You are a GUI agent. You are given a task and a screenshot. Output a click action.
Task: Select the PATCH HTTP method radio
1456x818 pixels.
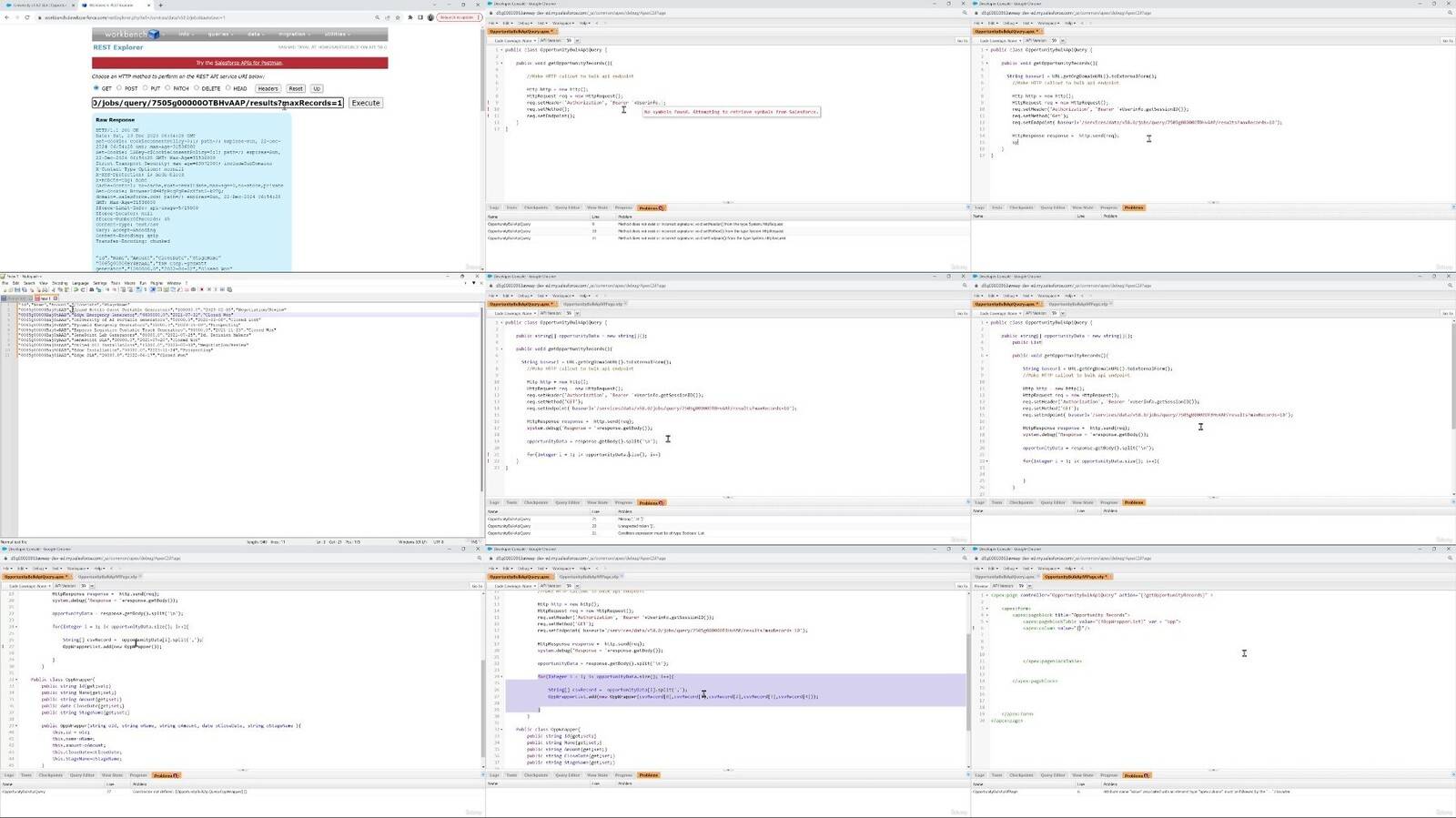coord(167,88)
